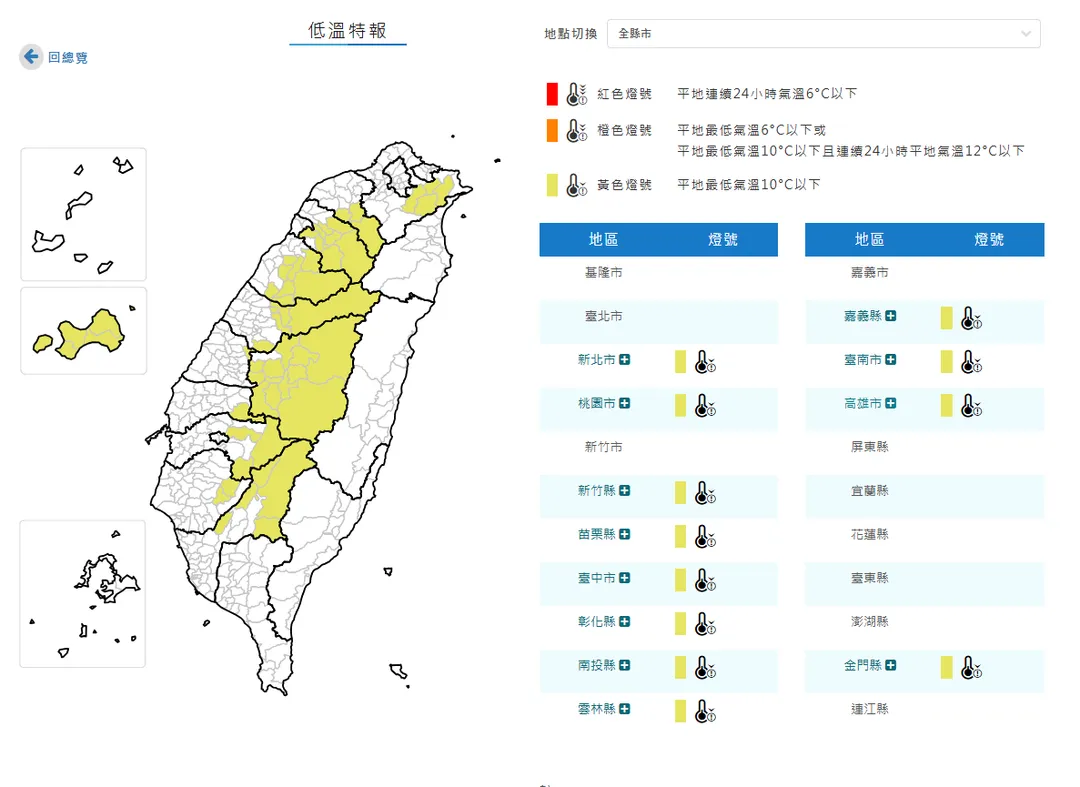
Task: Select the 低溫特報 tab heading
Action: point(347,31)
